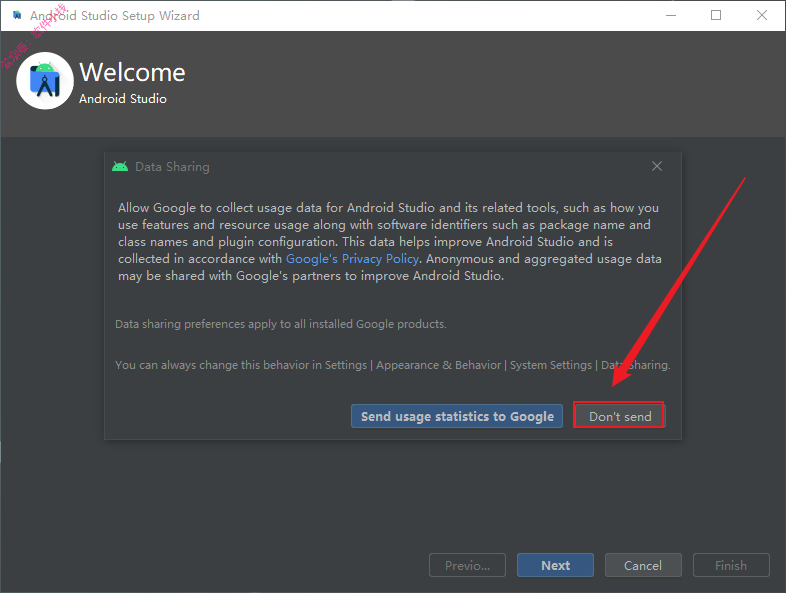Click the disabled Previous button
This screenshot has height=593, width=786.
pos(467,565)
